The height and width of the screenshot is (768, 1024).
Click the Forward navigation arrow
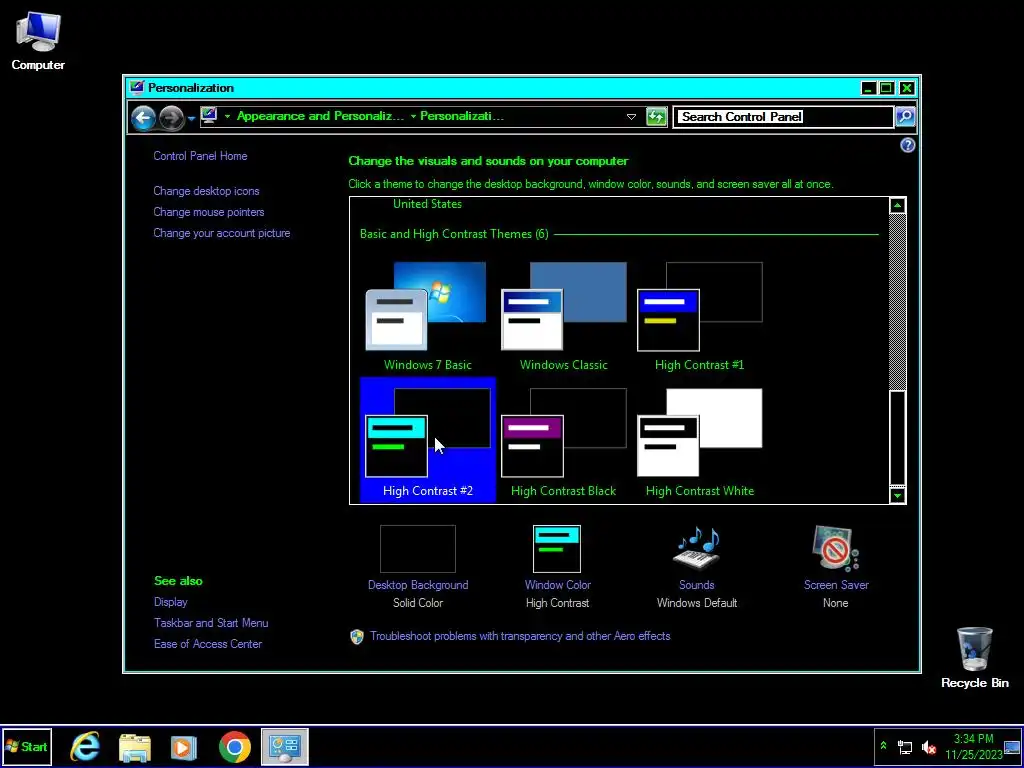click(x=171, y=118)
